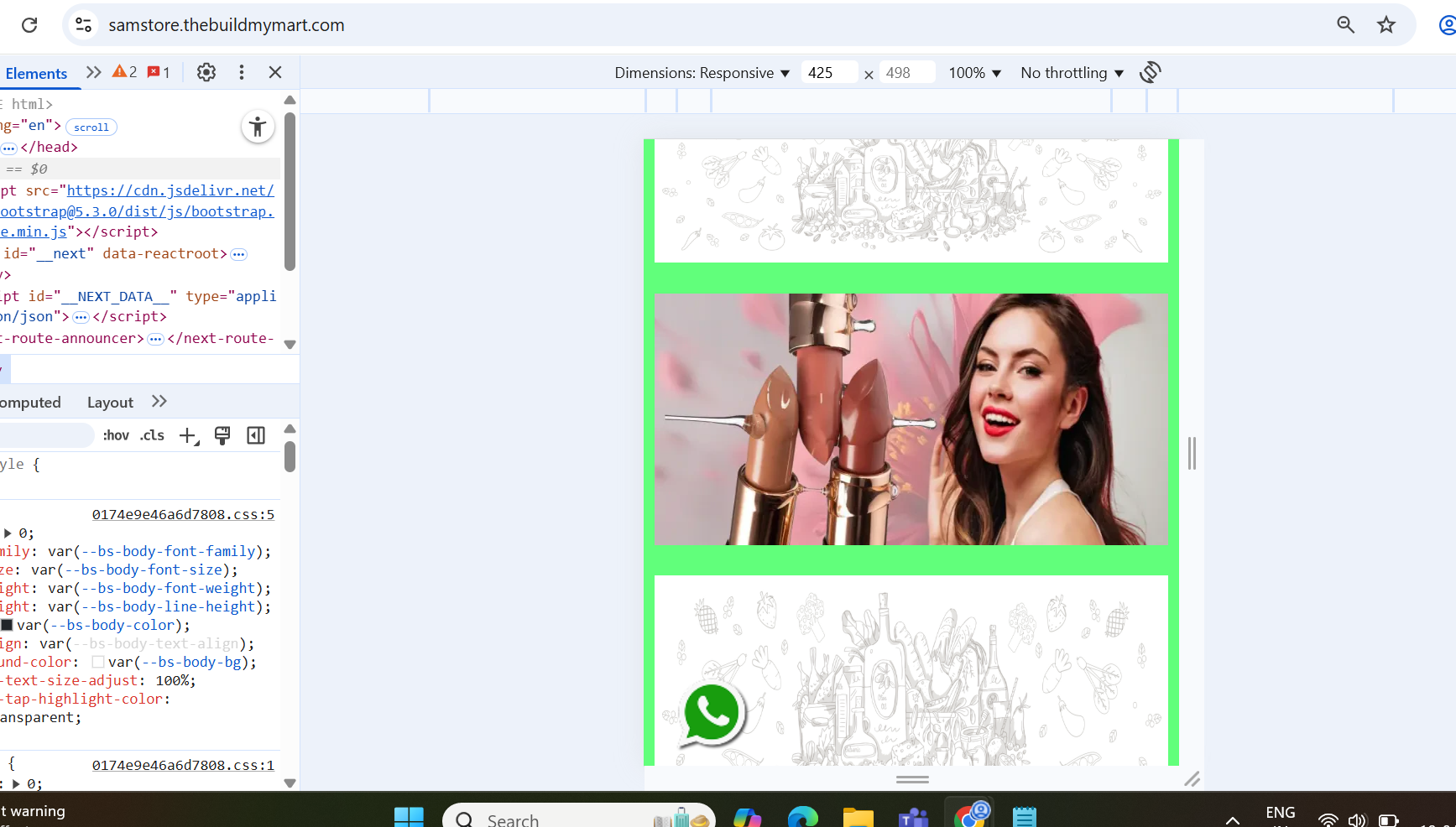Click the Windows taskbar Search box
This screenshot has width=1456, height=827.
(x=579, y=816)
